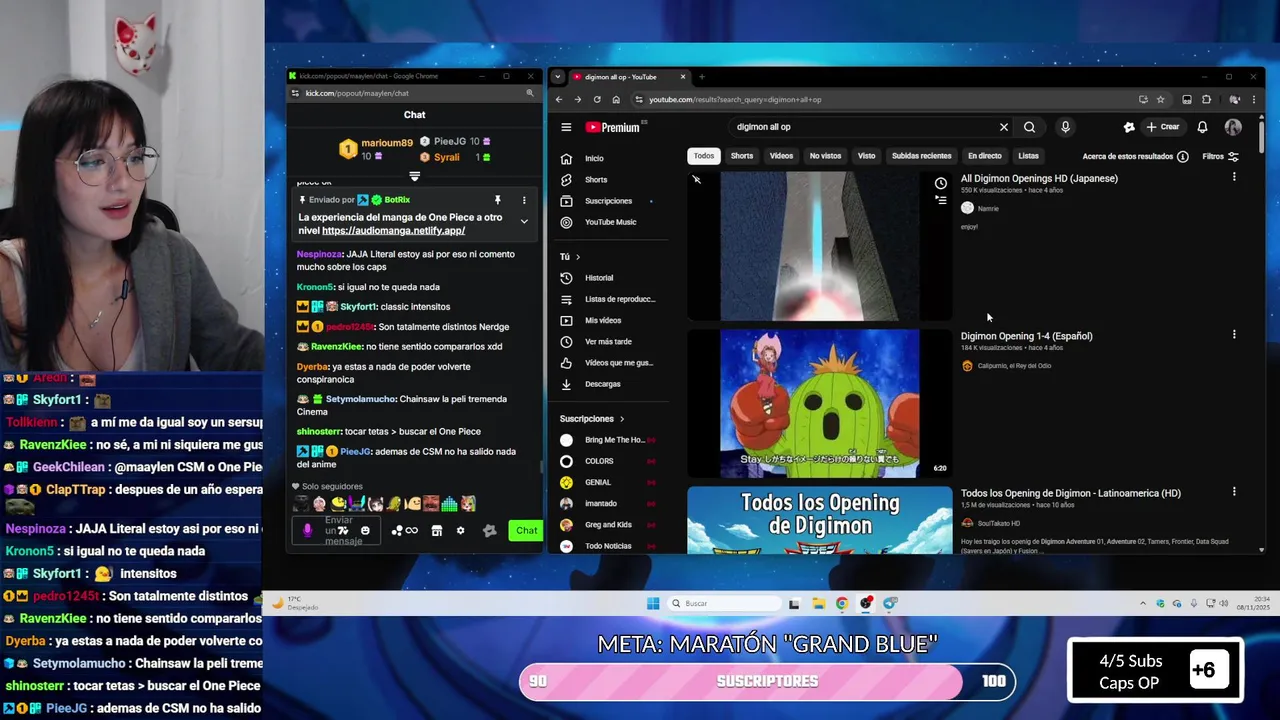Start voice search with the microphone icon
The width and height of the screenshot is (1280, 720).
(1065, 127)
